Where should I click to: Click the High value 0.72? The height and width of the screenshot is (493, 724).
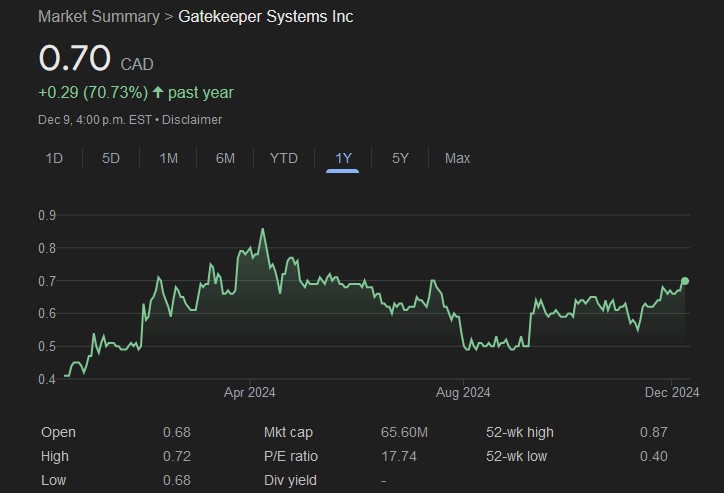pyautogui.click(x=176, y=456)
